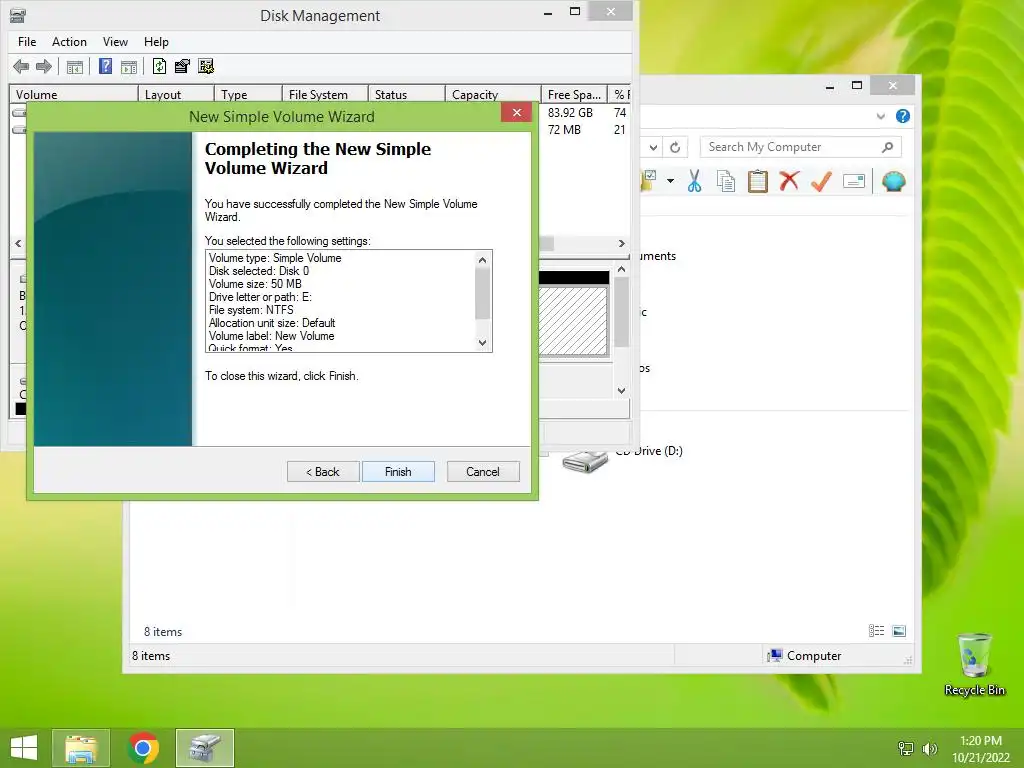This screenshot has height=768, width=1024.
Task: Click the scissors Cut icon in Explorer toolbar
Action: [694, 181]
